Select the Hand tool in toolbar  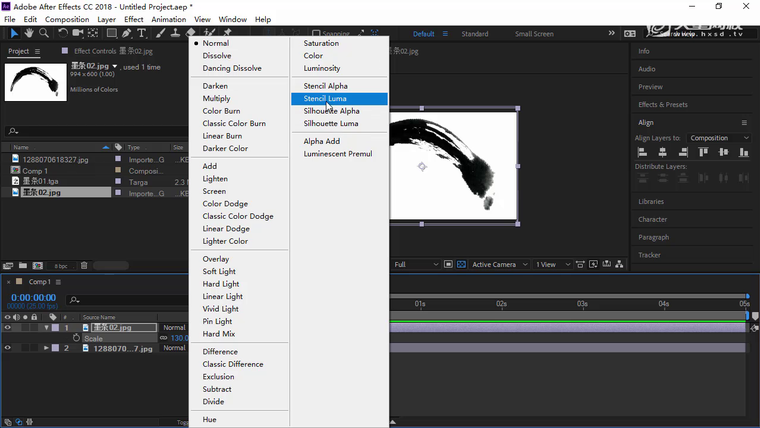pos(29,33)
